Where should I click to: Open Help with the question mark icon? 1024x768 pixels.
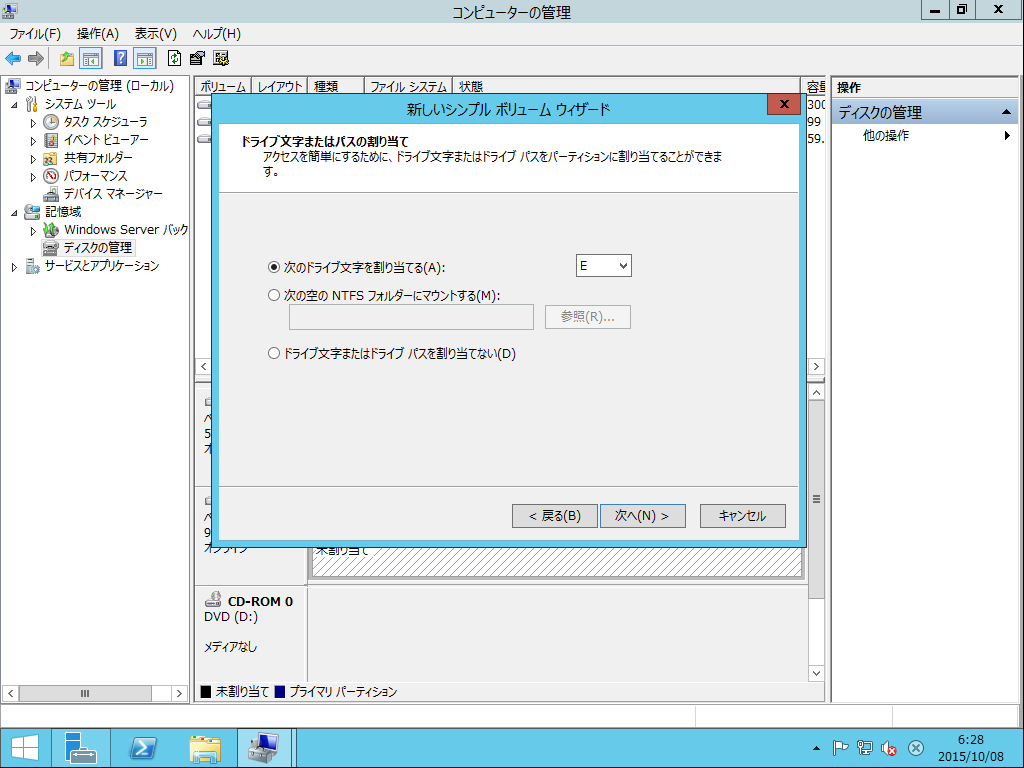coord(120,59)
